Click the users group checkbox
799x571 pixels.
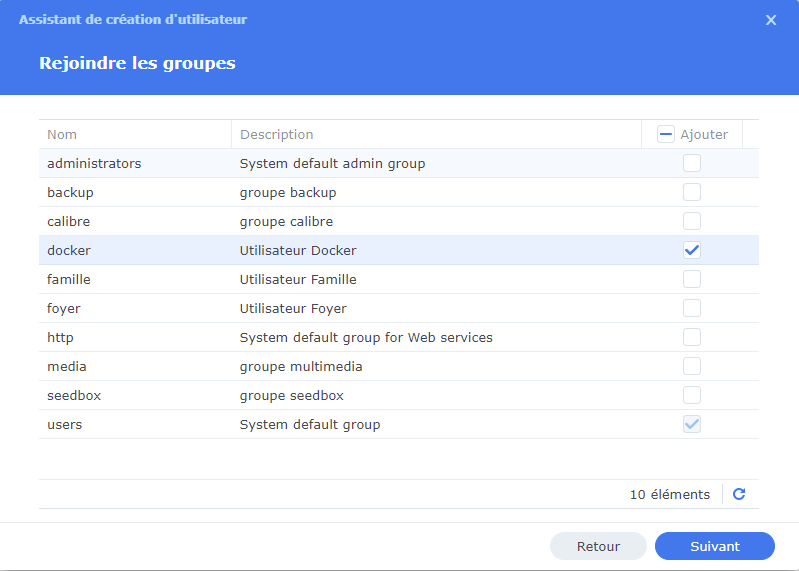(x=692, y=424)
